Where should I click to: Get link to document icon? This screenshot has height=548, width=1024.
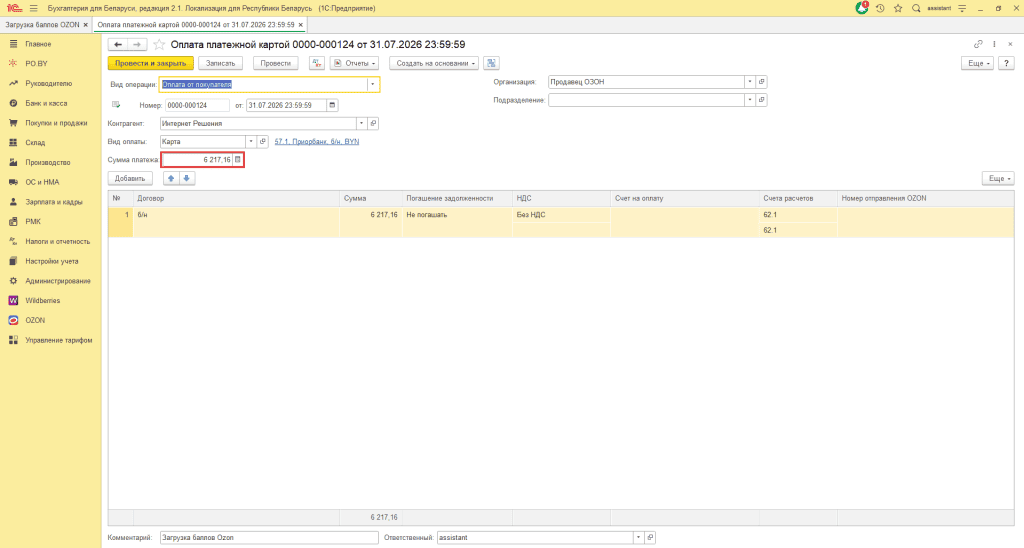click(x=978, y=44)
